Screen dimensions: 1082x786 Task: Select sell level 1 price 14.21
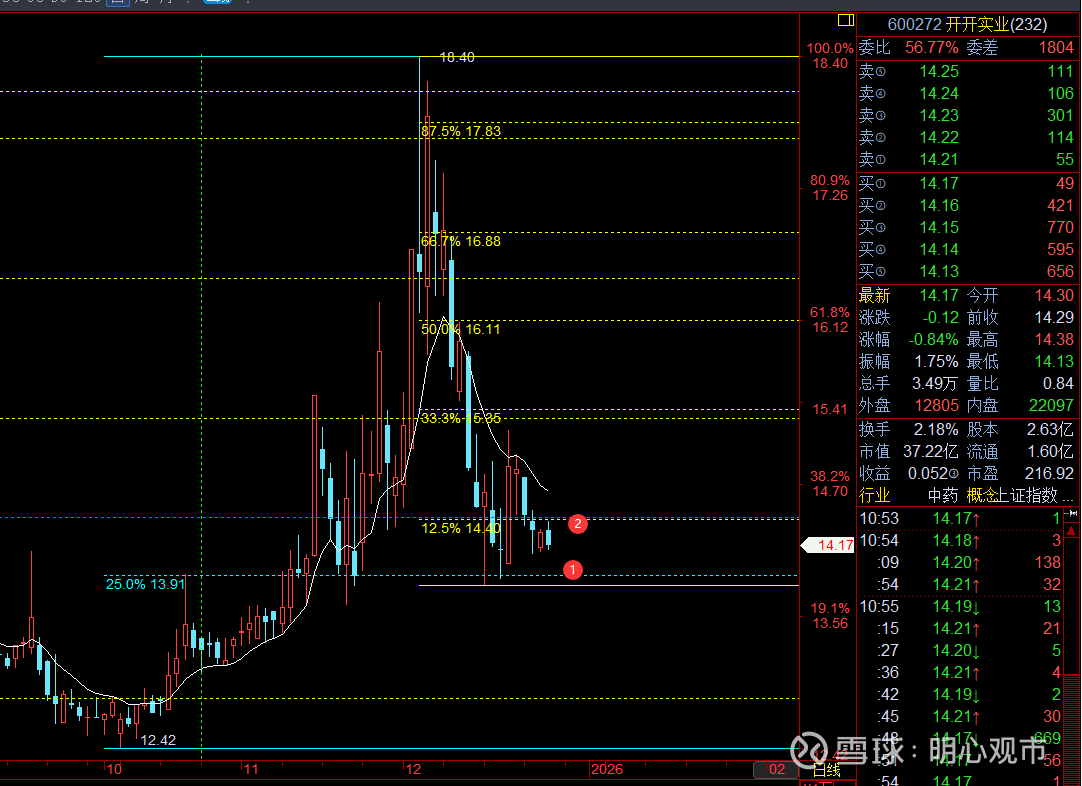click(x=938, y=159)
